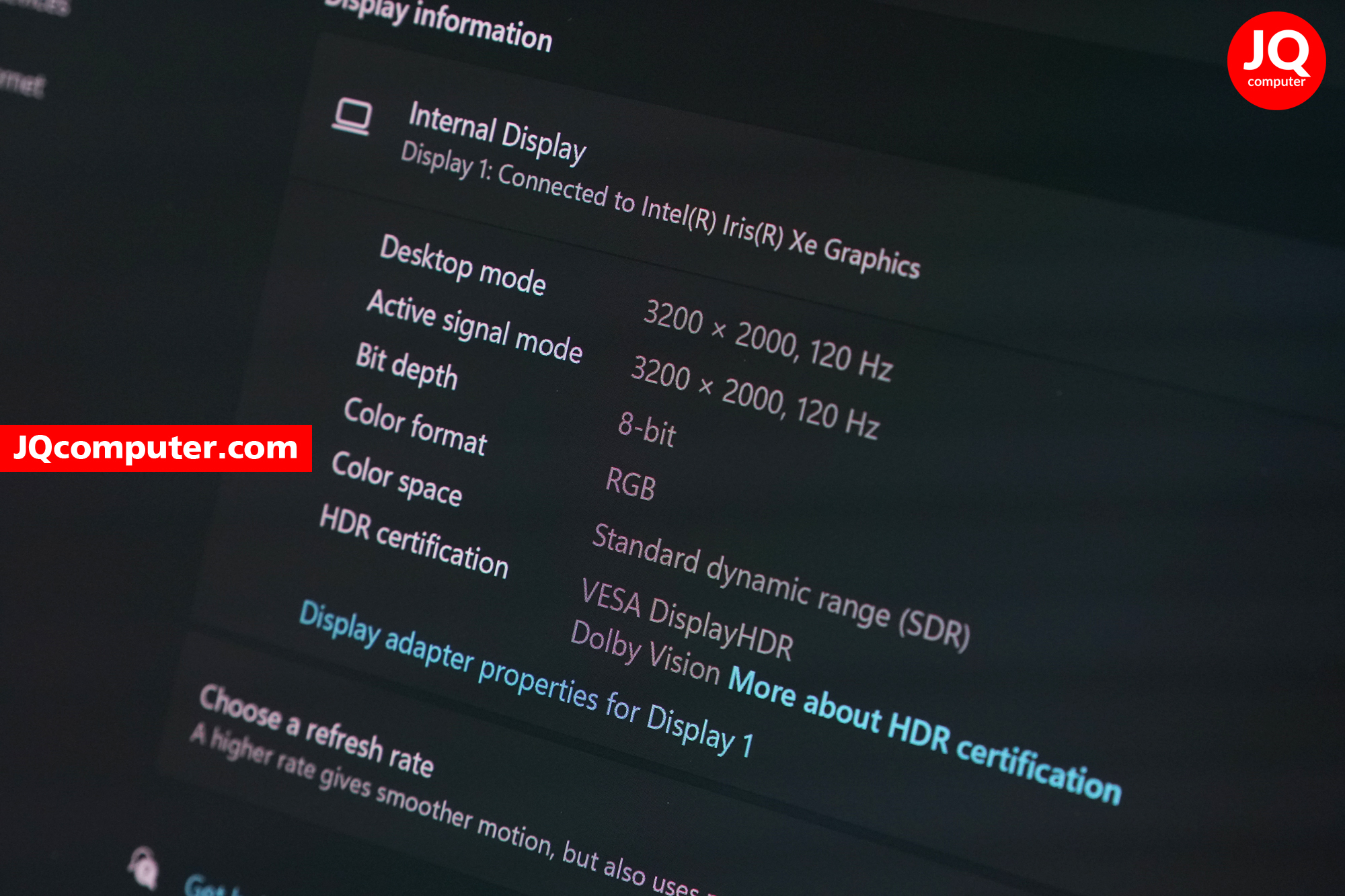Select the RGB Color format value
This screenshot has width=1345, height=896.
click(631, 483)
